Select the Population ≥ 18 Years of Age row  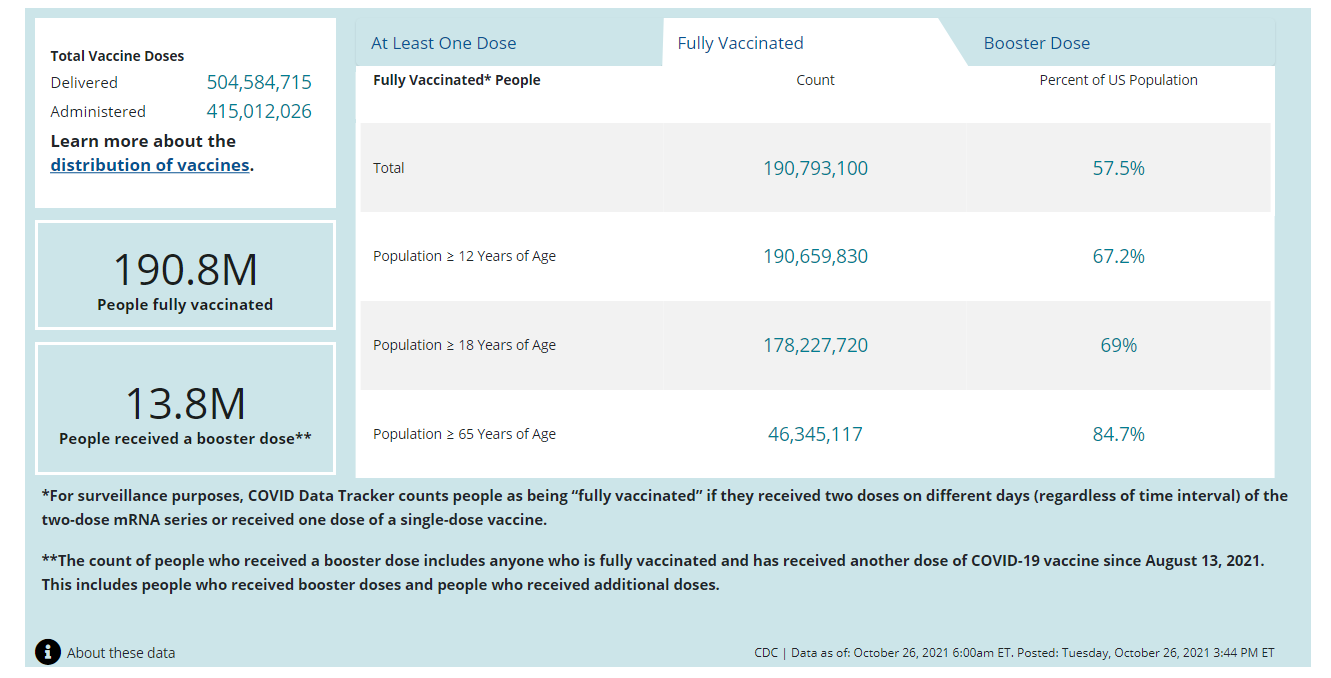pos(464,345)
